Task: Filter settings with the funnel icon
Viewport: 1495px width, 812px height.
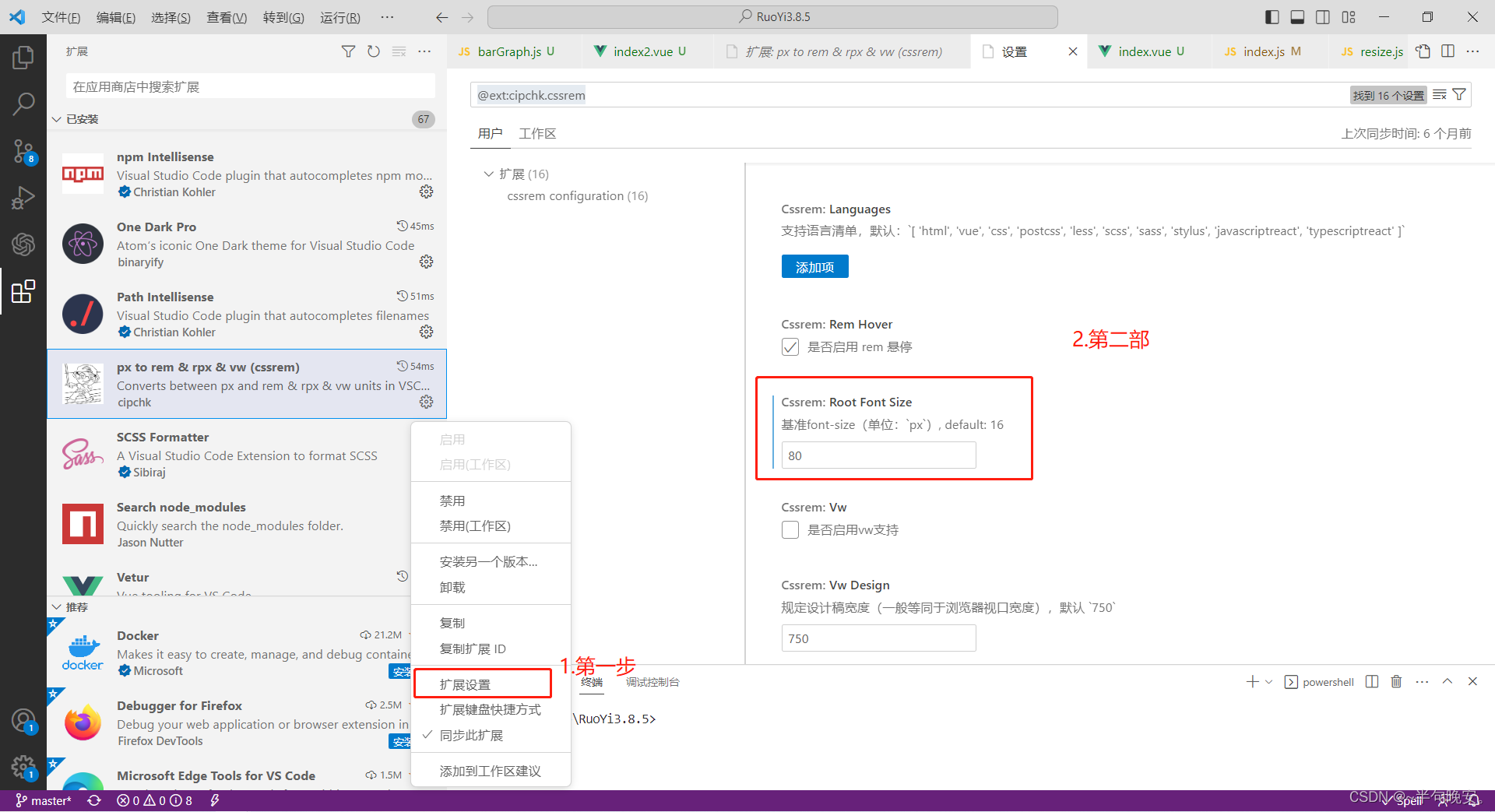Action: click(x=1459, y=95)
